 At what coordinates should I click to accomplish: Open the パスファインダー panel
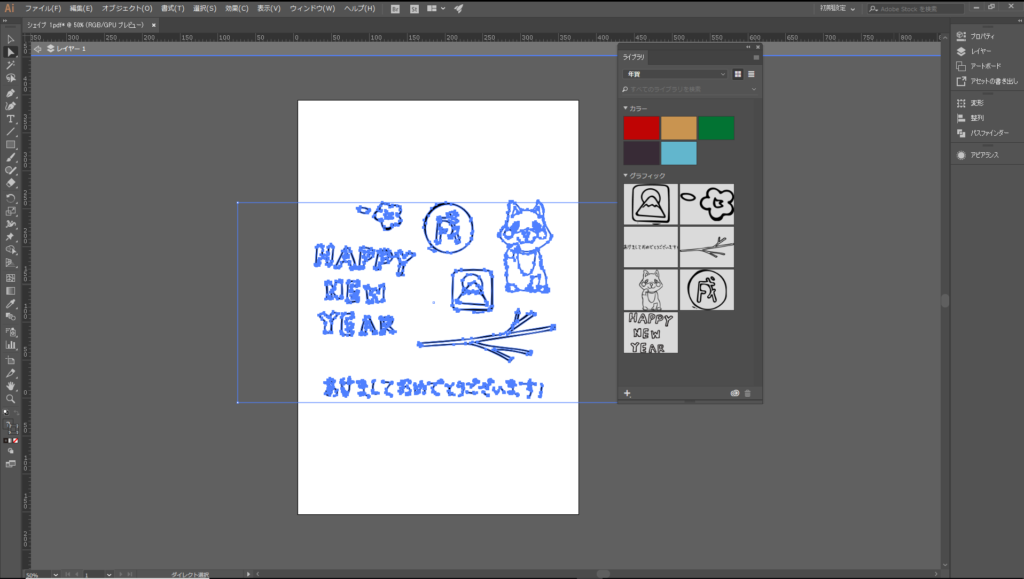coord(983,133)
